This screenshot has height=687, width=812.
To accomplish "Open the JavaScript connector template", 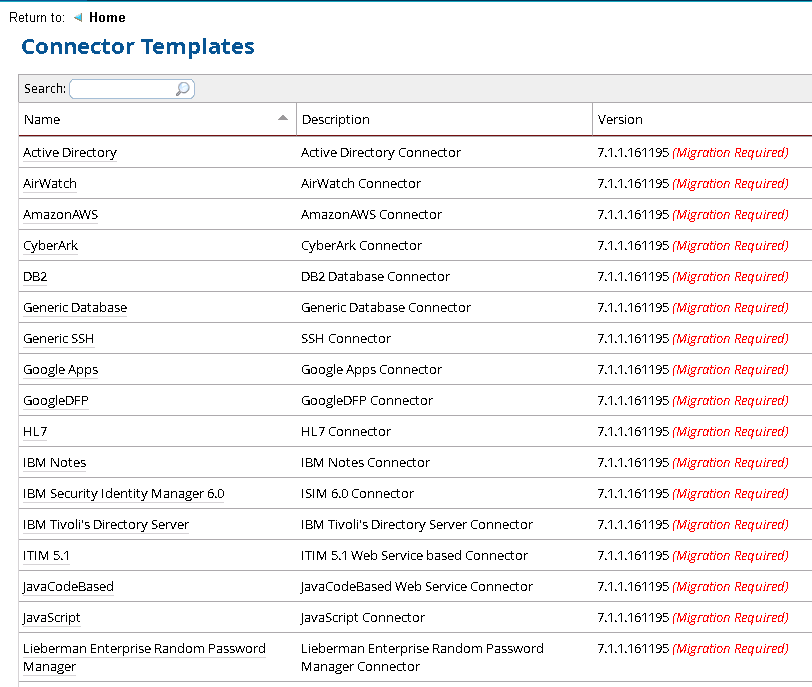I will point(52,618).
